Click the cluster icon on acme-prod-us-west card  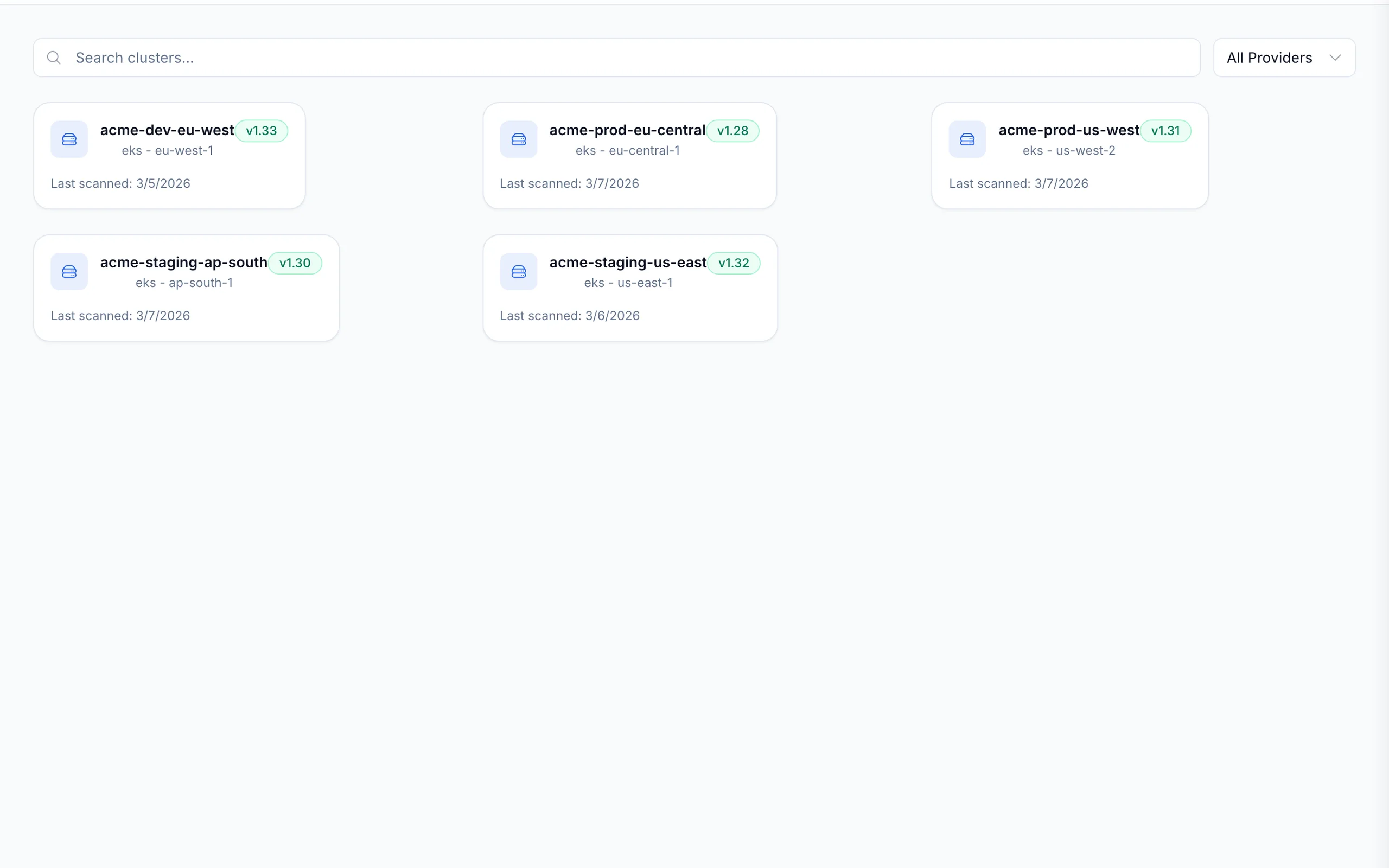(967, 139)
